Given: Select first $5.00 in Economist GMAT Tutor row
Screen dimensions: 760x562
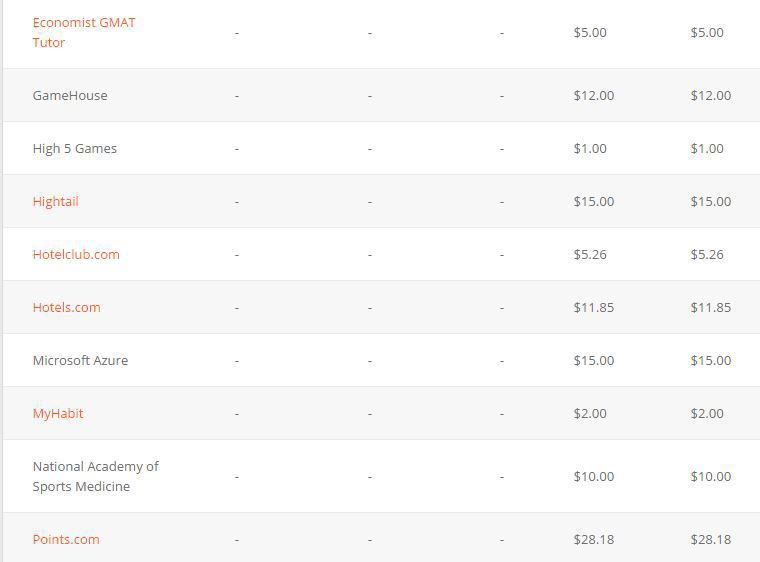Looking at the screenshot, I should [x=590, y=32].
